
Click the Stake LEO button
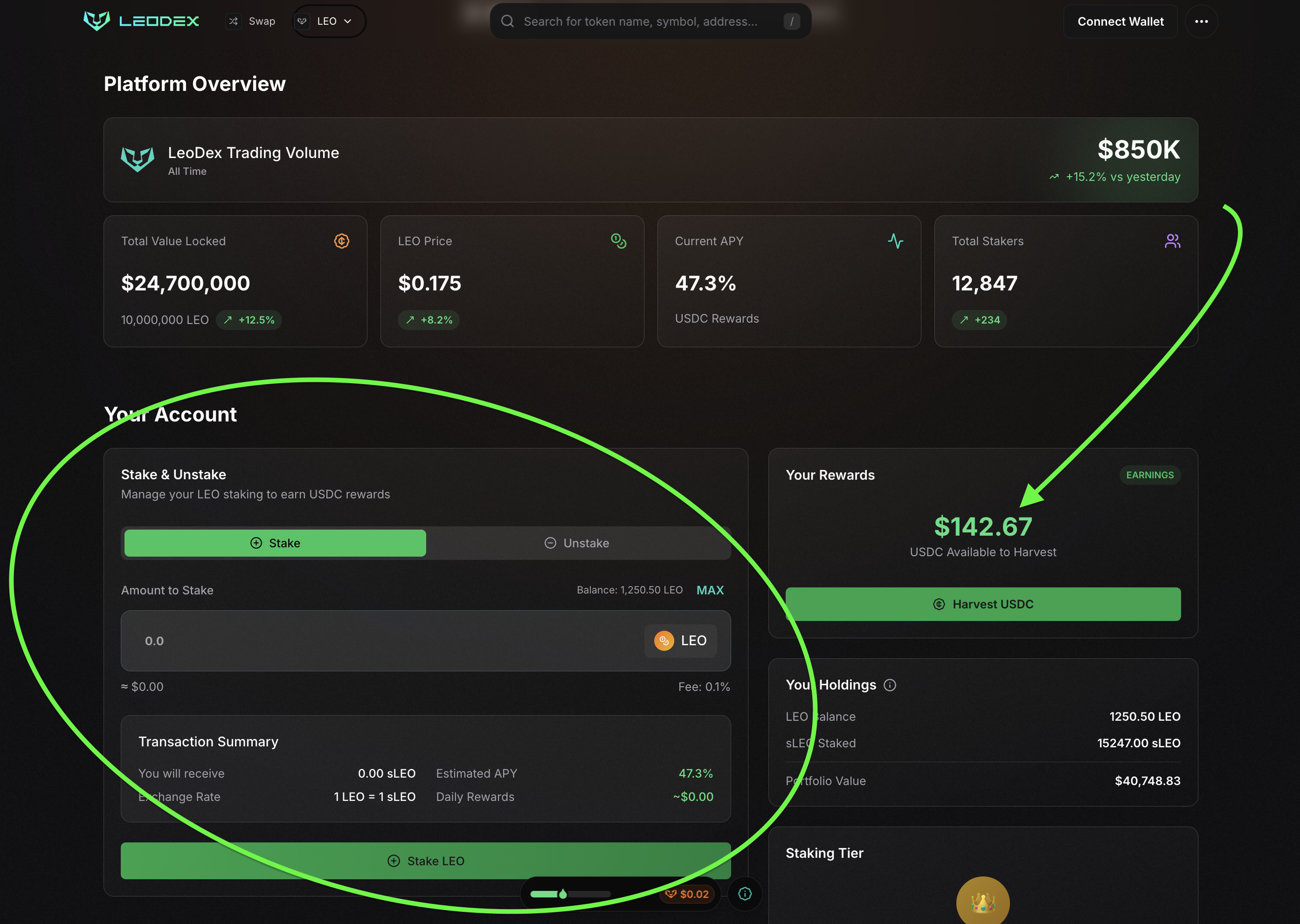tap(426, 861)
